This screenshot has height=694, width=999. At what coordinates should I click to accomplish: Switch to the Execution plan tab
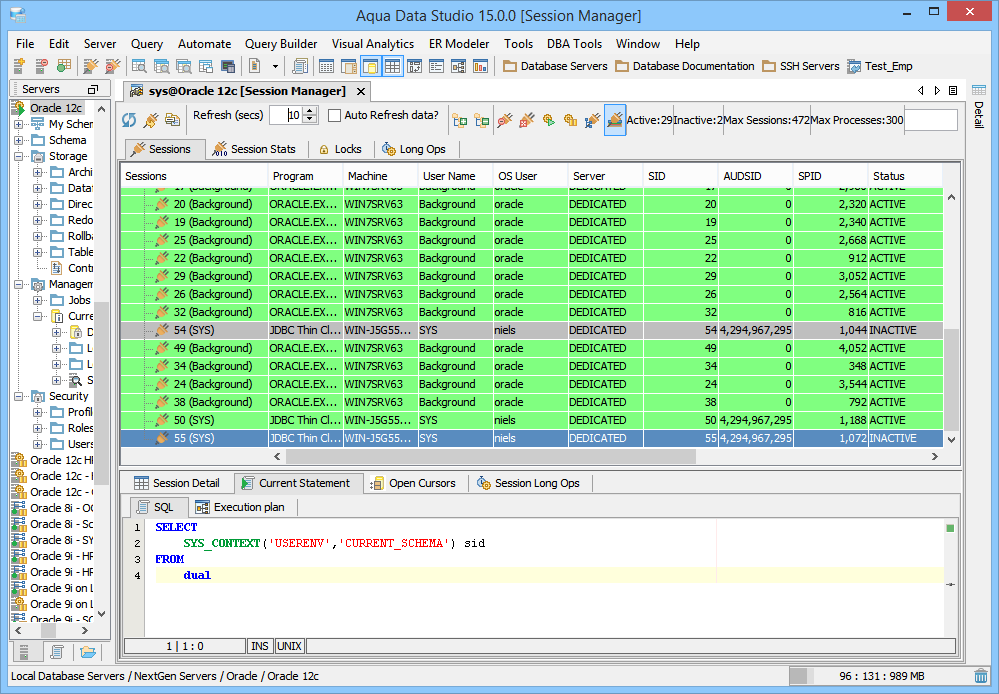pyautogui.click(x=240, y=507)
